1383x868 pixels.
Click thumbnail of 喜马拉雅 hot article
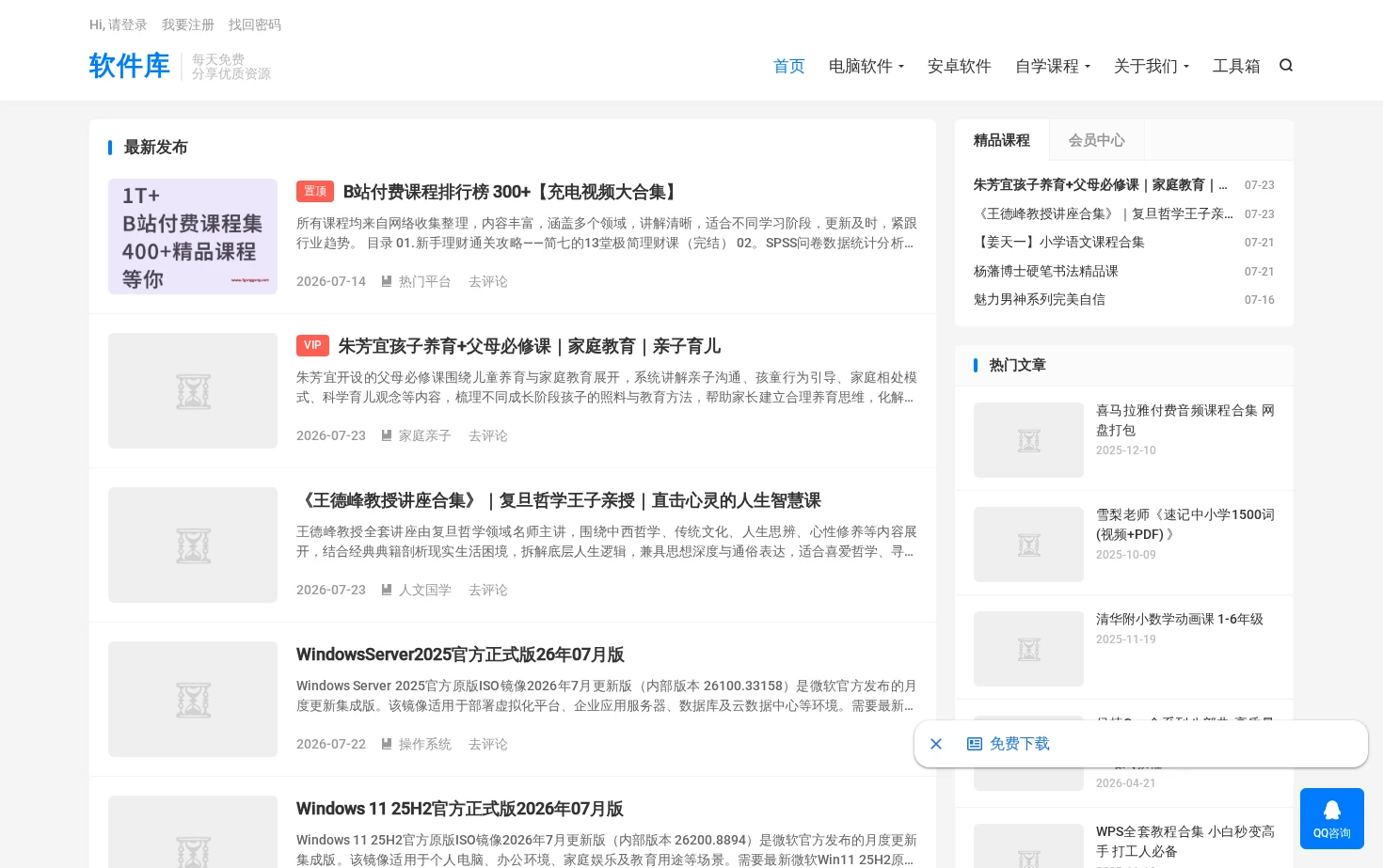click(1028, 440)
